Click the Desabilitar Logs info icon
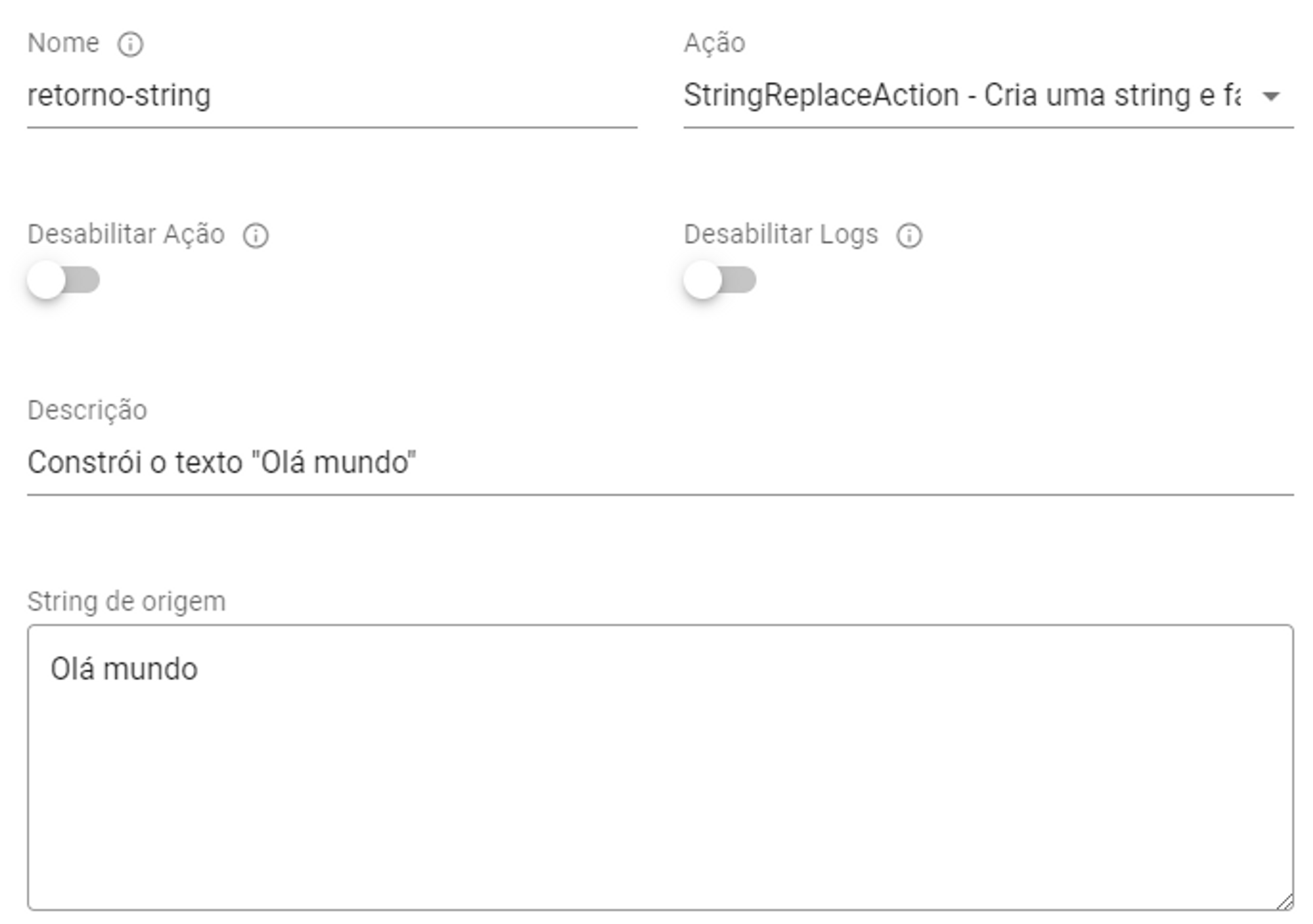1313x924 pixels. point(909,236)
